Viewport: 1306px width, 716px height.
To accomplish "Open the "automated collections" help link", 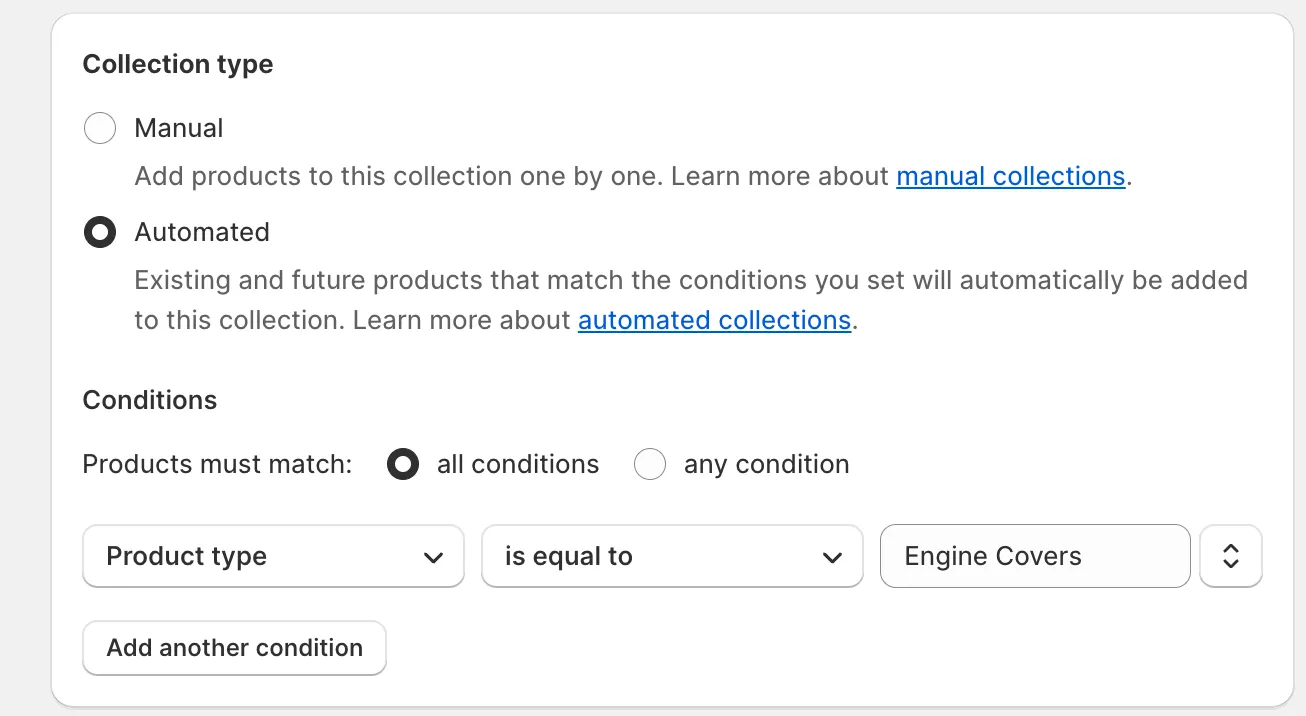I will [714, 321].
